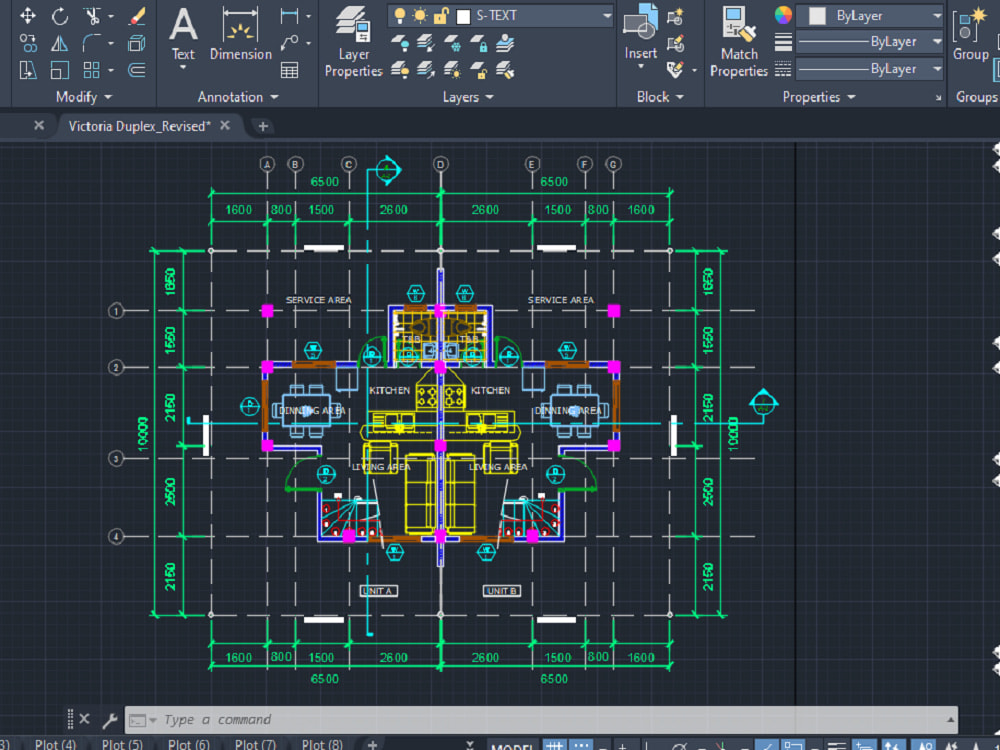This screenshot has height=750, width=1000.
Task: Select the Move tool in Modify panel
Action: (26, 14)
